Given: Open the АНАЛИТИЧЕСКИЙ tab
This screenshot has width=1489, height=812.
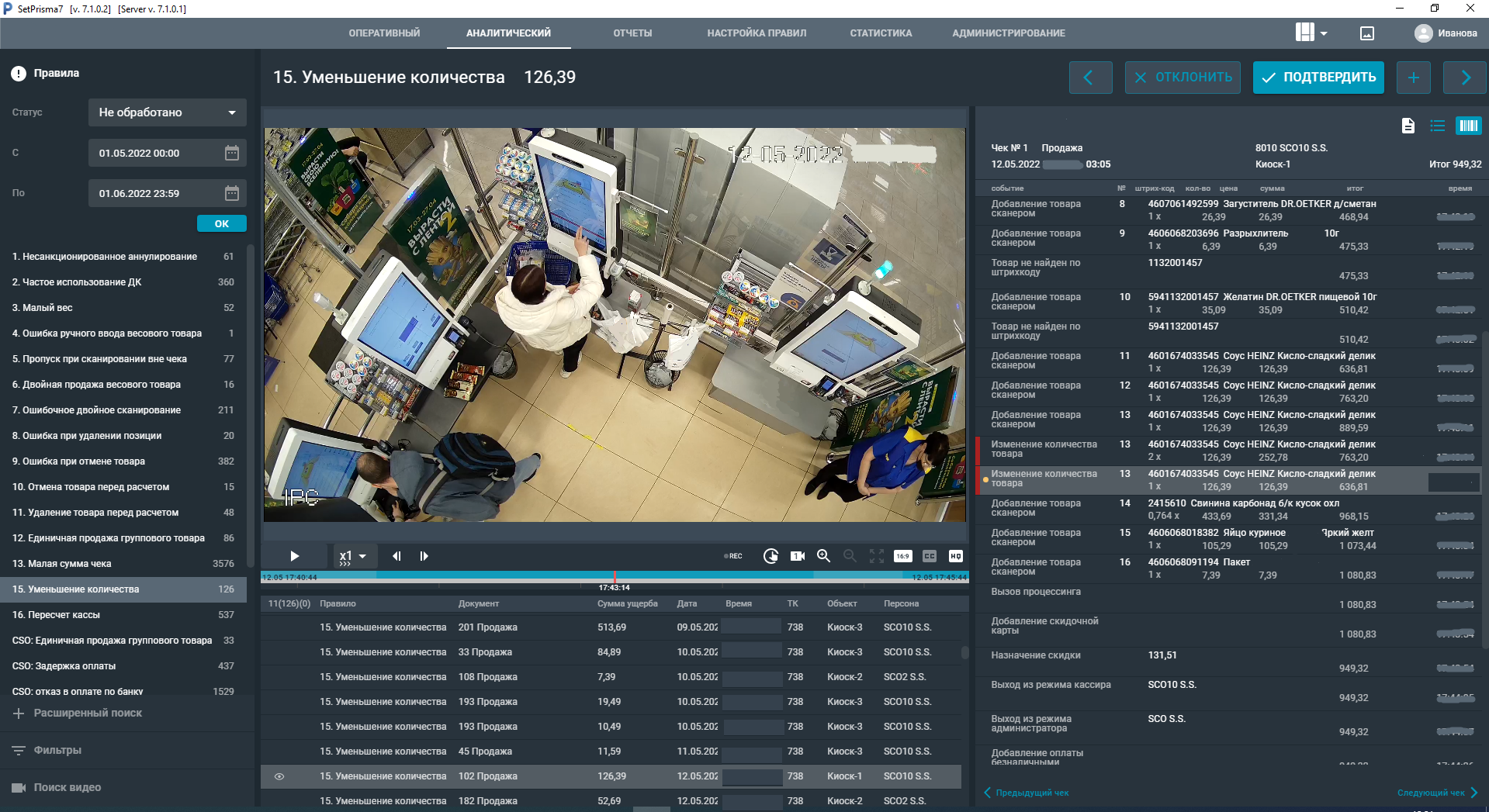Looking at the screenshot, I should coord(508,33).
